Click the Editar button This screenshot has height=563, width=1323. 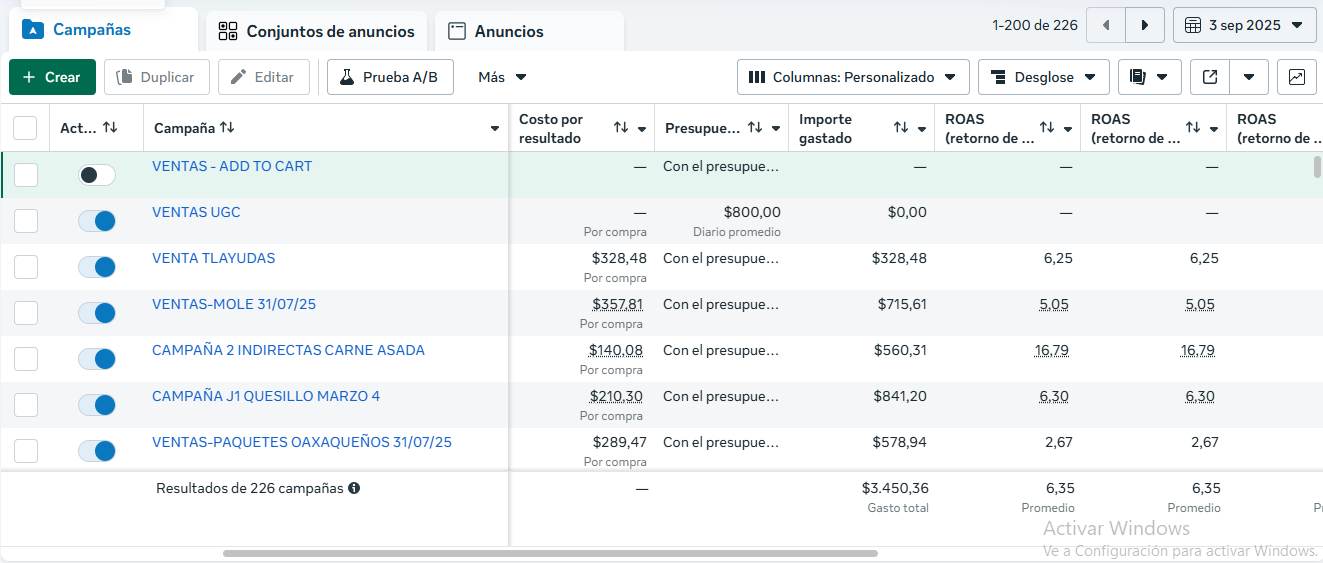pyautogui.click(x=263, y=77)
